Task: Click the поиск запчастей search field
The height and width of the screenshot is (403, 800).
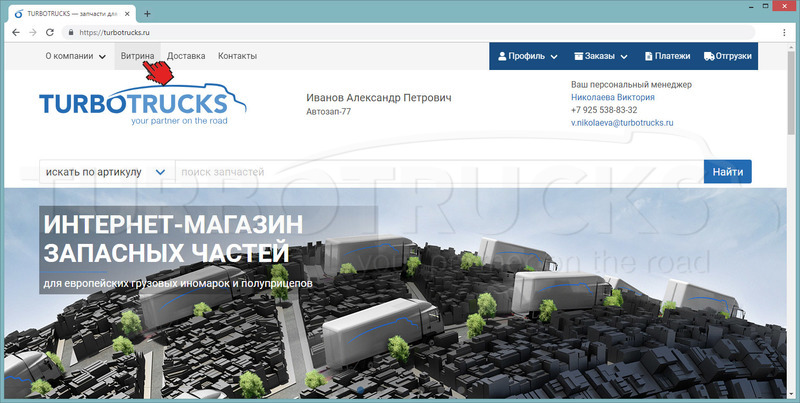Action: (x=439, y=172)
